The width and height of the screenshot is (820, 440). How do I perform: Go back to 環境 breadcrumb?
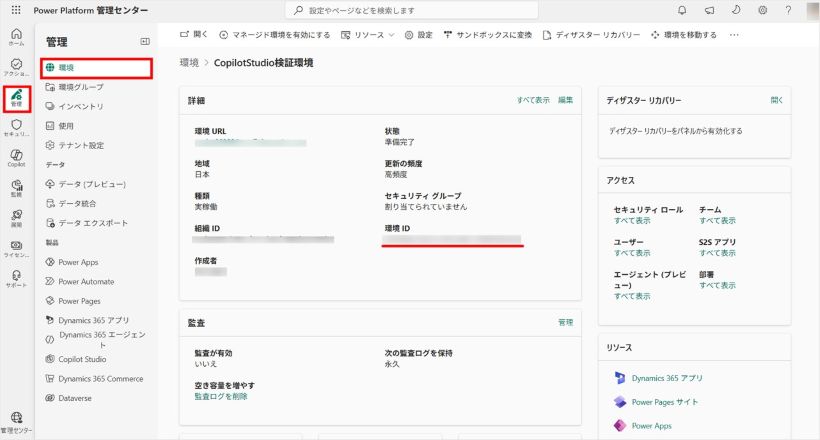(x=189, y=63)
